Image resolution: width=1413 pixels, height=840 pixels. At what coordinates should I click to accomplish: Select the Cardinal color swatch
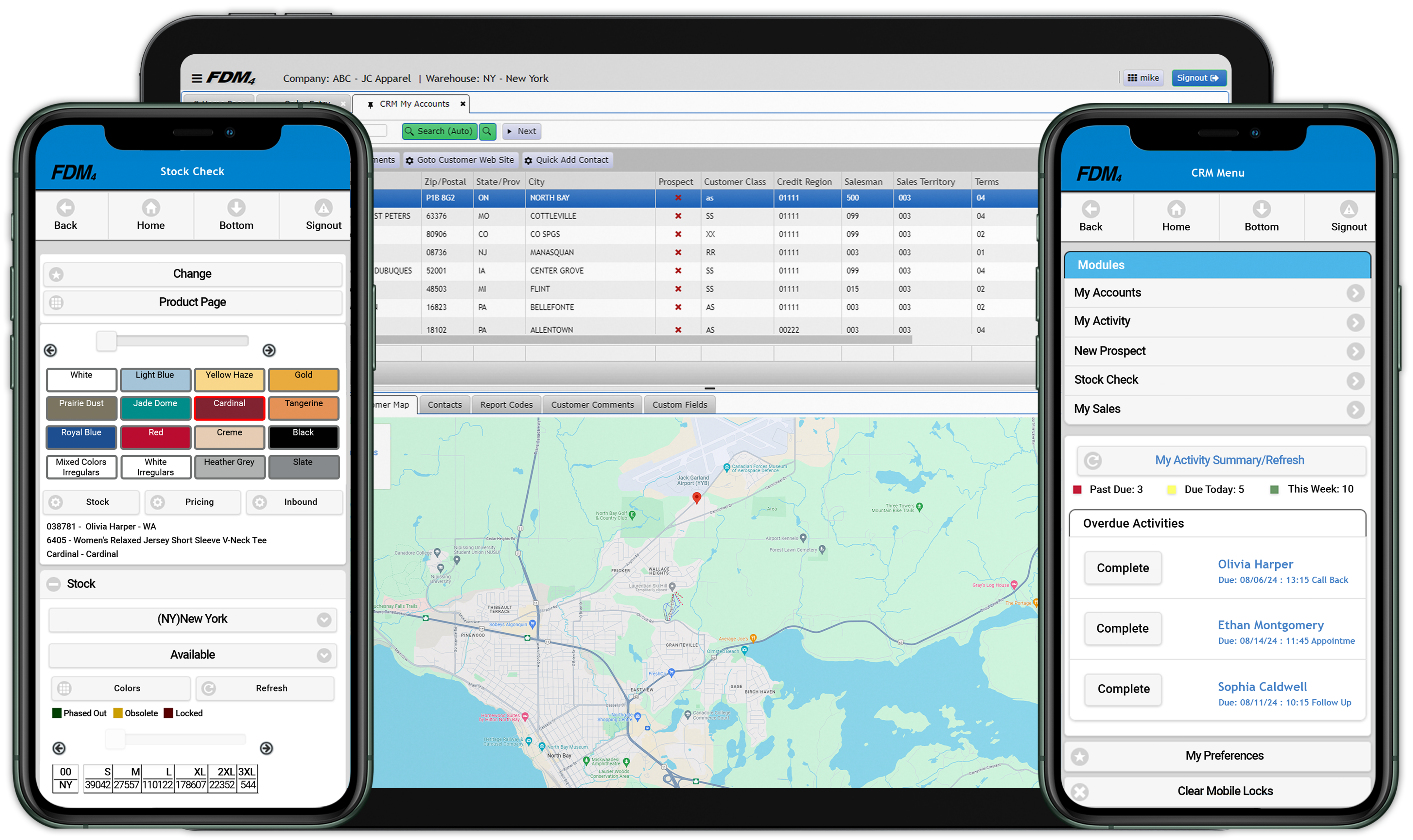(x=229, y=408)
